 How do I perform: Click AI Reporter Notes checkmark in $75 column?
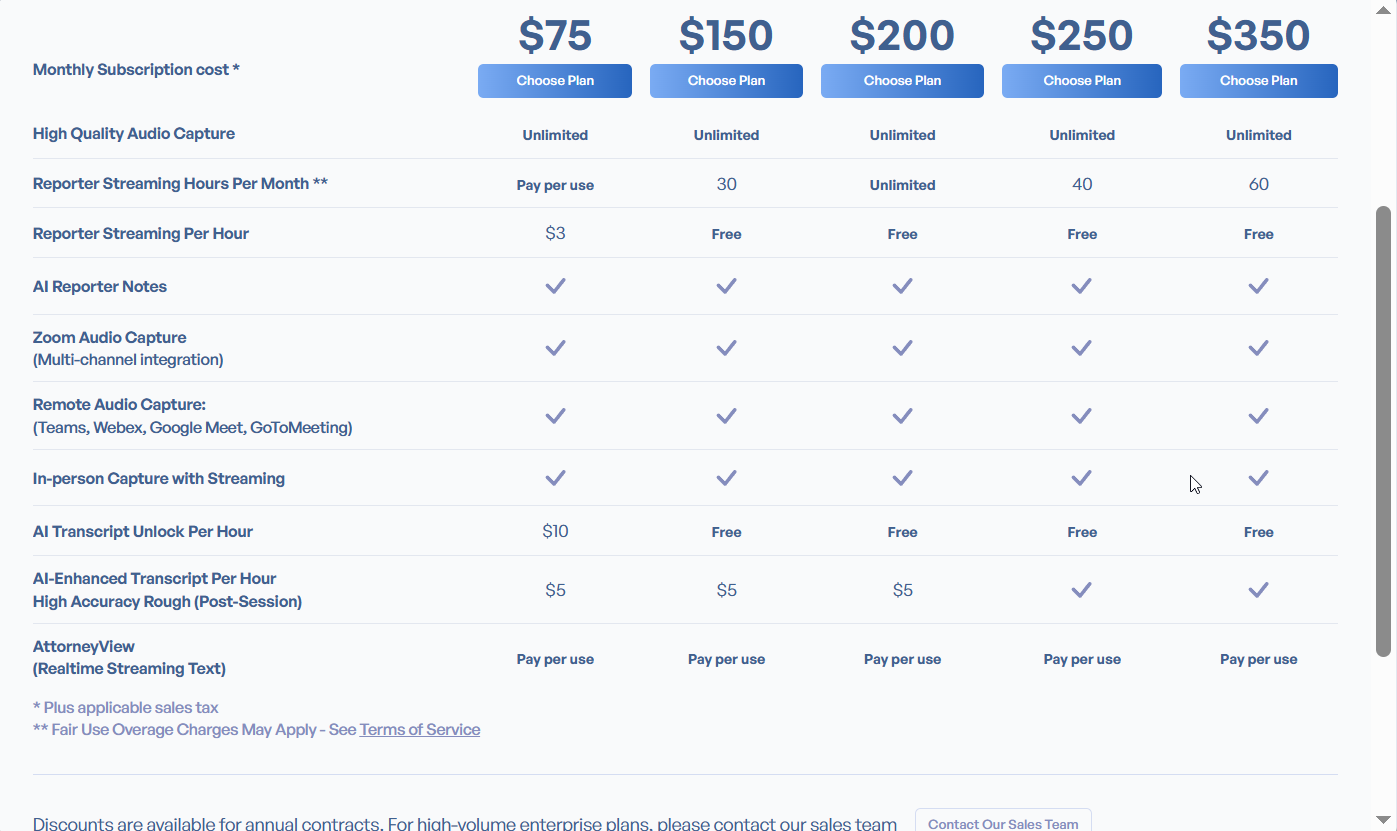pos(555,286)
